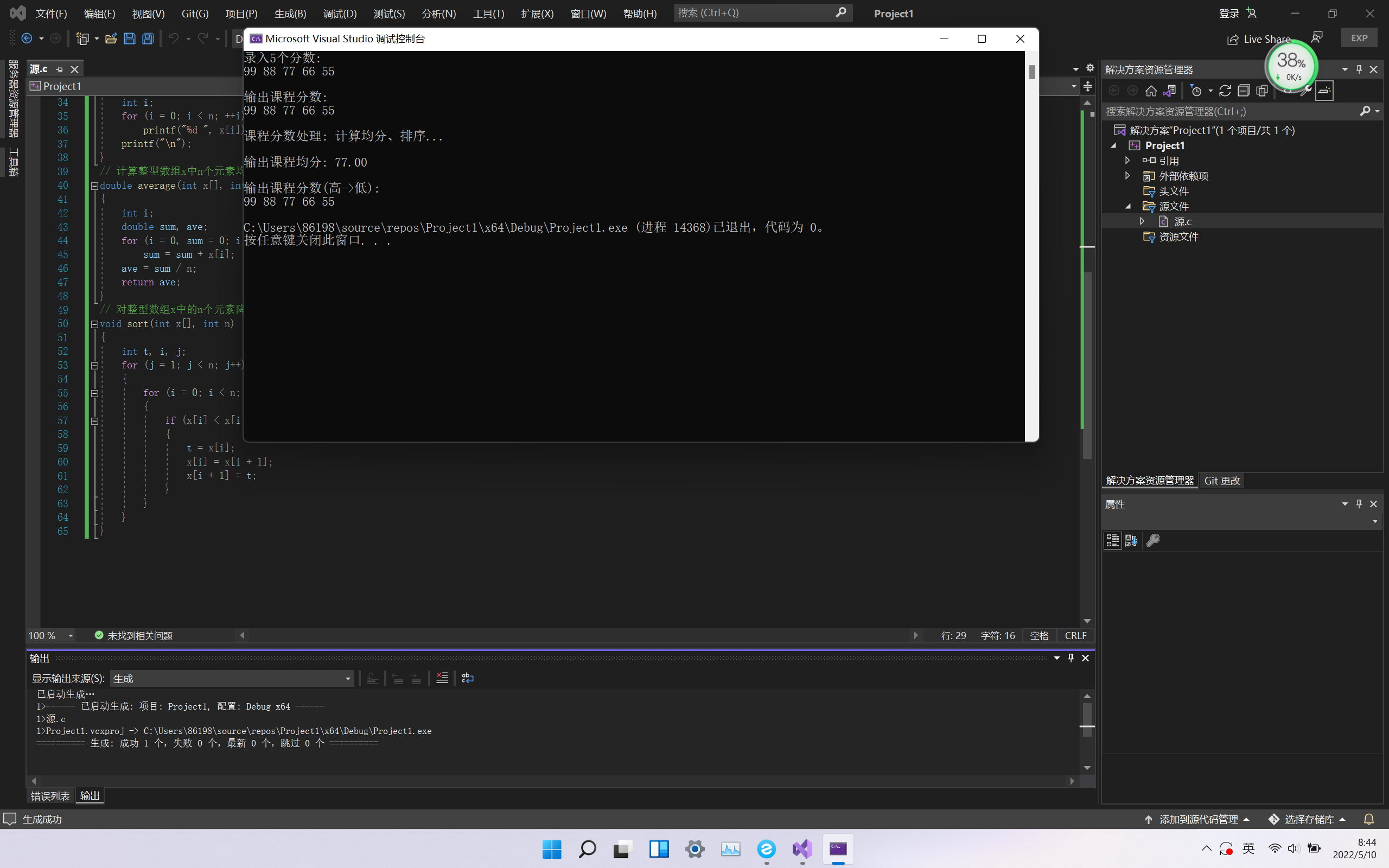The image size is (1389, 868).
Task: Click the debug console vertical scrollbar thumb
Action: (1031, 72)
